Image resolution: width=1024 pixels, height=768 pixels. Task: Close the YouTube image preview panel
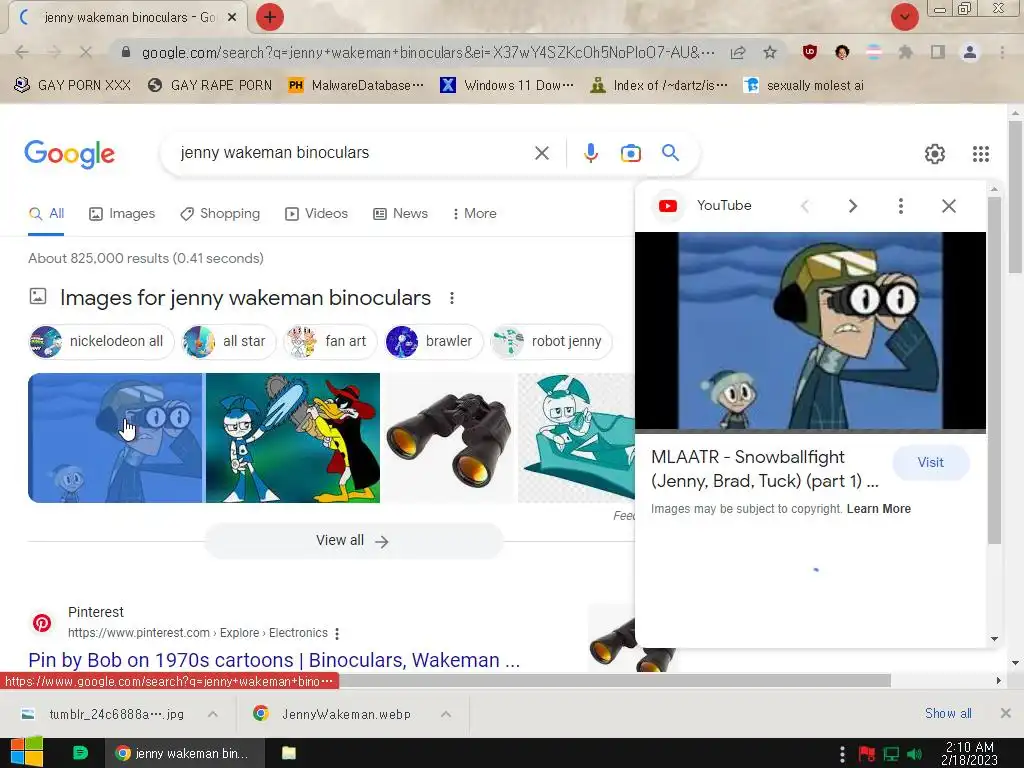[x=949, y=206]
